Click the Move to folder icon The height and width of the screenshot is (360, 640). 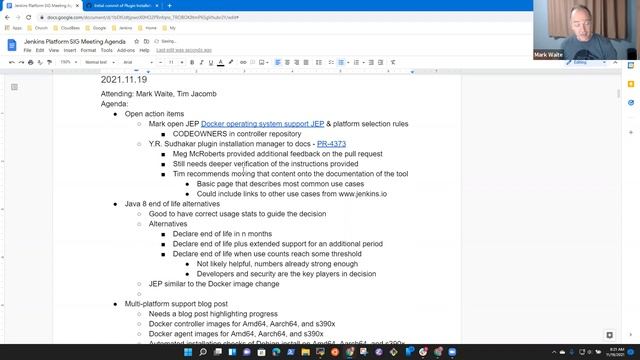point(146,41)
